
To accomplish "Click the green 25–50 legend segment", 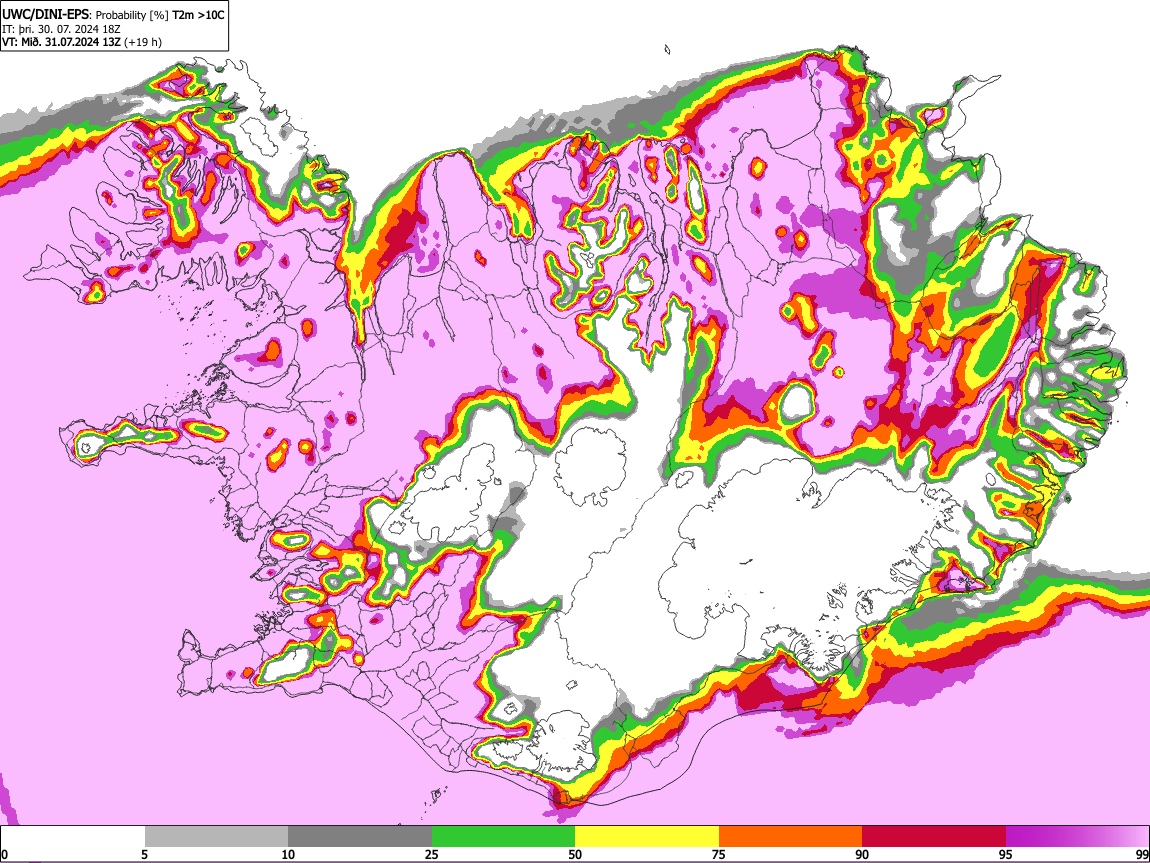I will pyautogui.click(x=503, y=837).
